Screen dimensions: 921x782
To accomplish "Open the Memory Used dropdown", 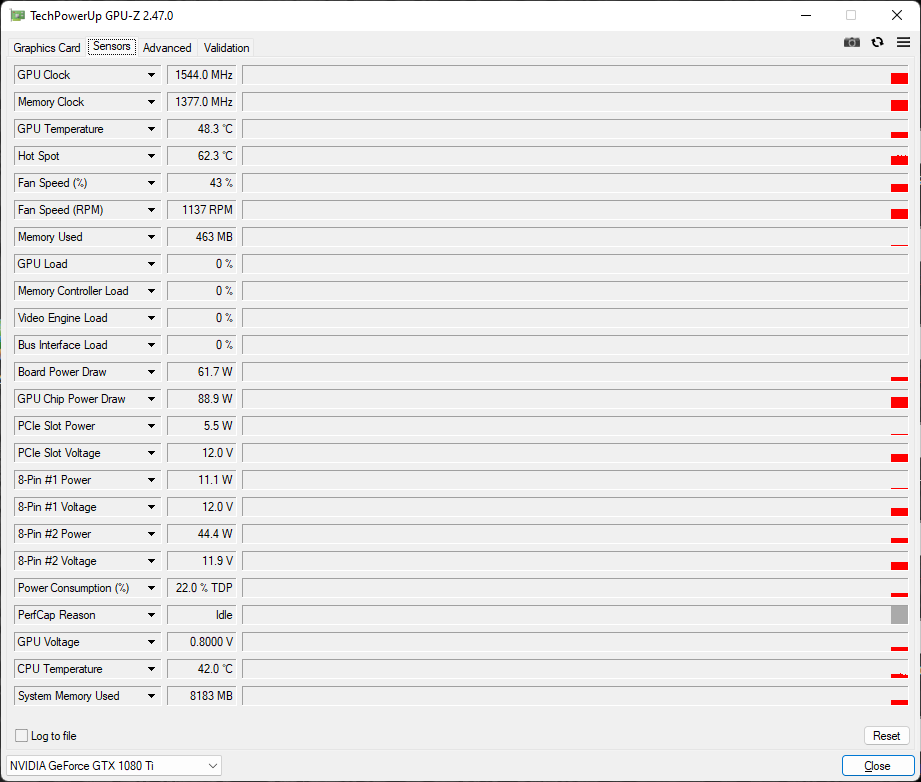I will tap(151, 237).
